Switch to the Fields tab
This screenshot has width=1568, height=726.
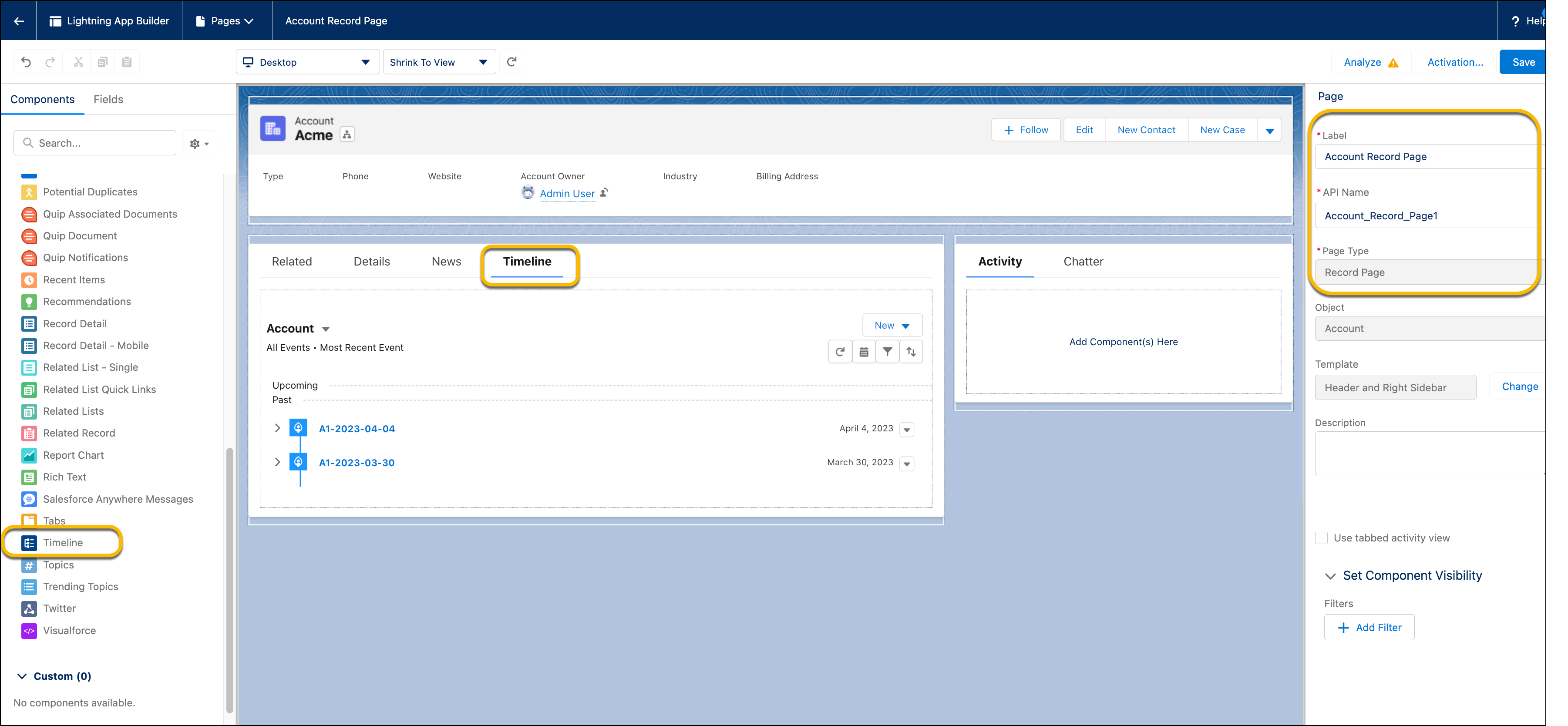(x=108, y=99)
